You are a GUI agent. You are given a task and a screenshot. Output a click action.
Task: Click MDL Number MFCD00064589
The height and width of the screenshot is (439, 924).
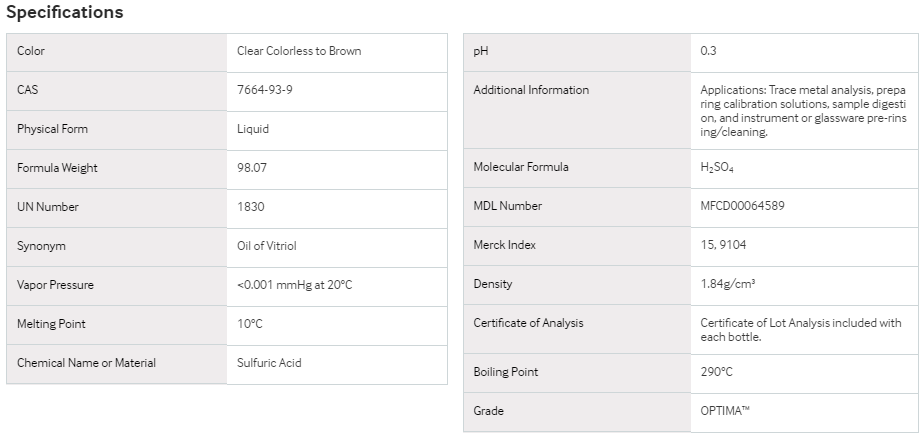coord(742,206)
